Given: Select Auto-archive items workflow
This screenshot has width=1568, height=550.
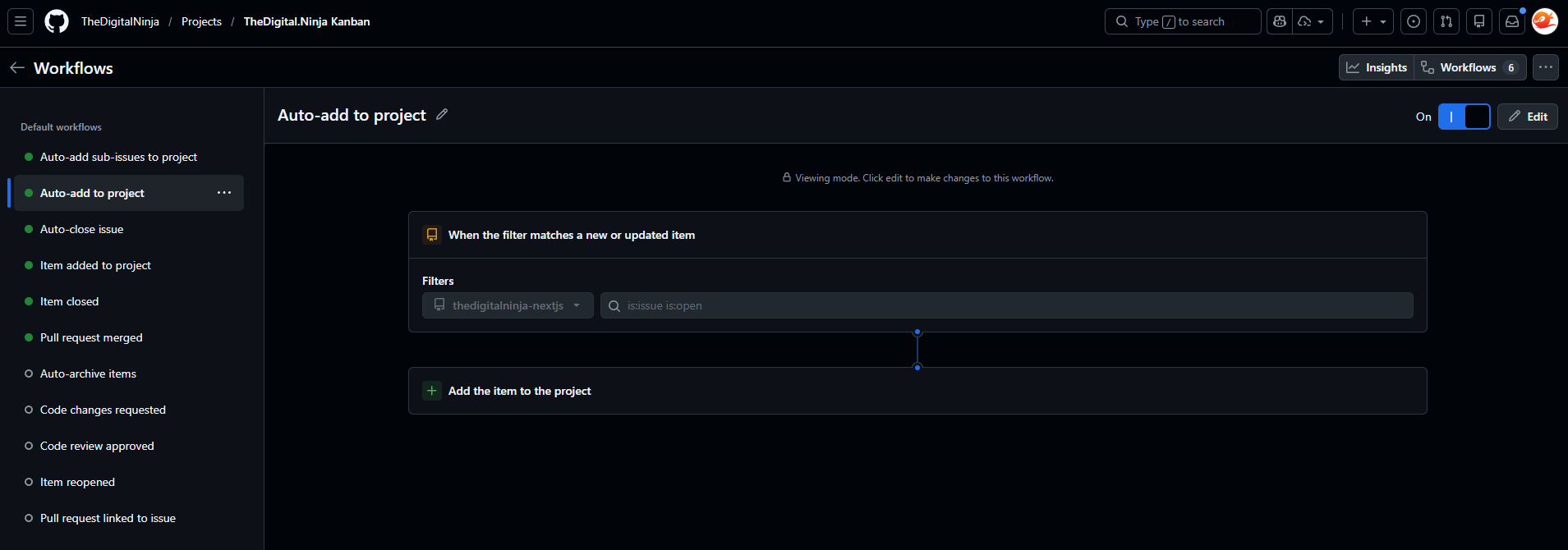Looking at the screenshot, I should click(x=129, y=374).
